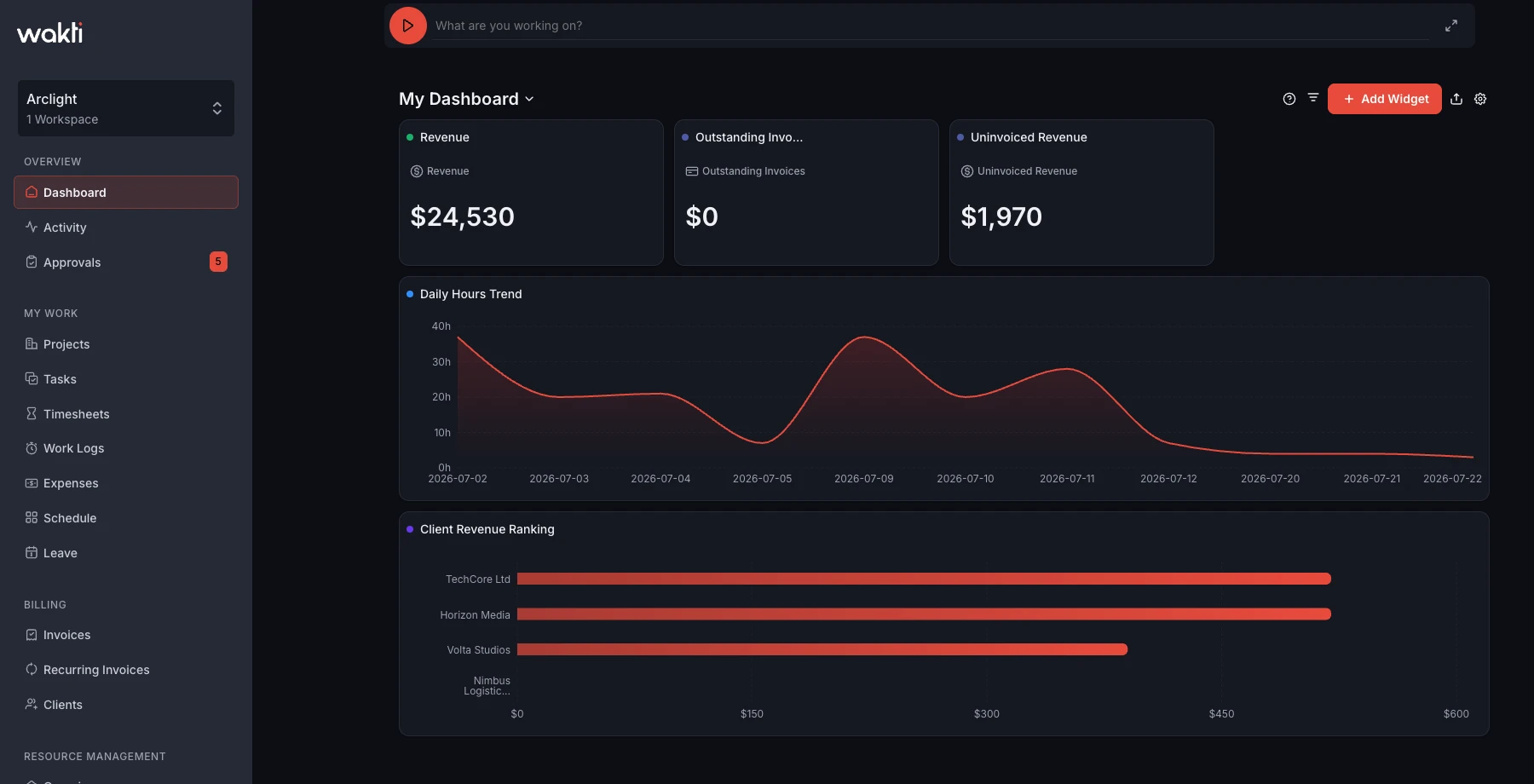The height and width of the screenshot is (784, 1534).
Task: Open Work Logs
Action: (126, 448)
